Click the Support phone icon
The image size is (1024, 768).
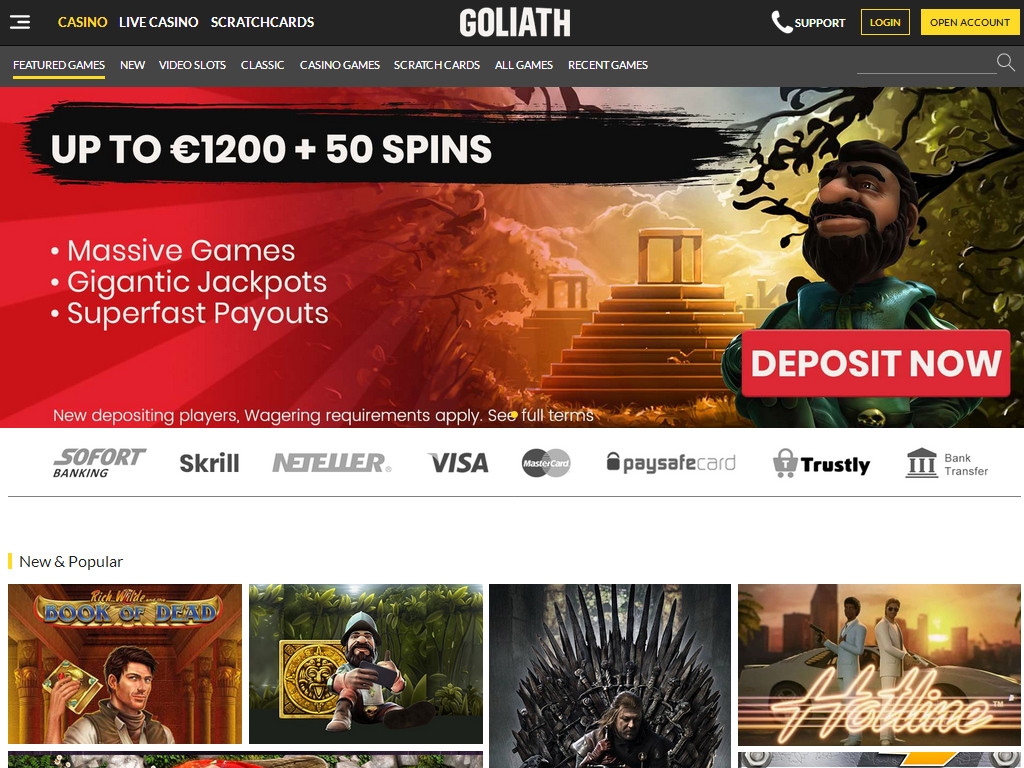point(781,22)
